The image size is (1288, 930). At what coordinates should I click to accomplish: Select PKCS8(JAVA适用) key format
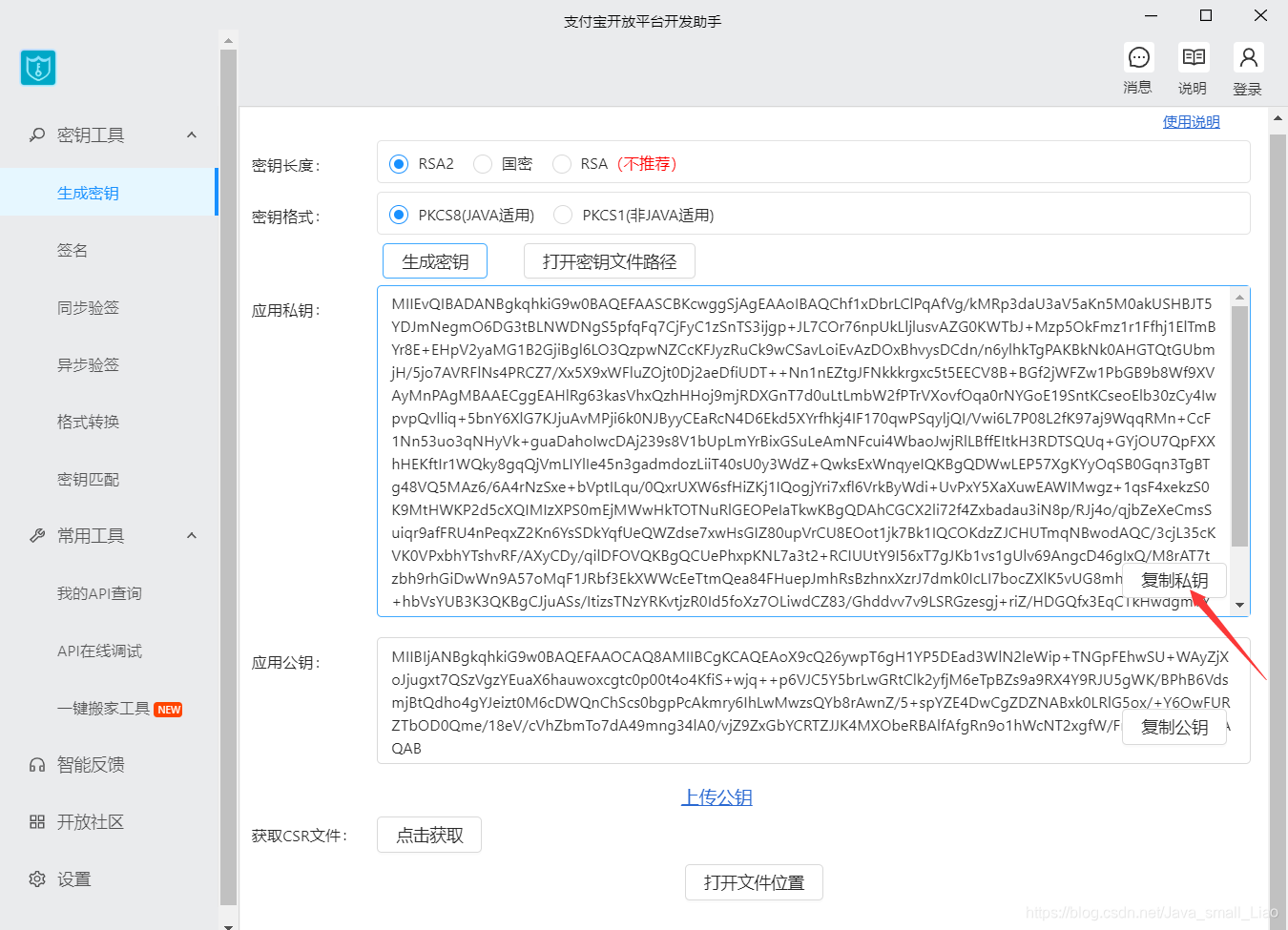point(399,216)
